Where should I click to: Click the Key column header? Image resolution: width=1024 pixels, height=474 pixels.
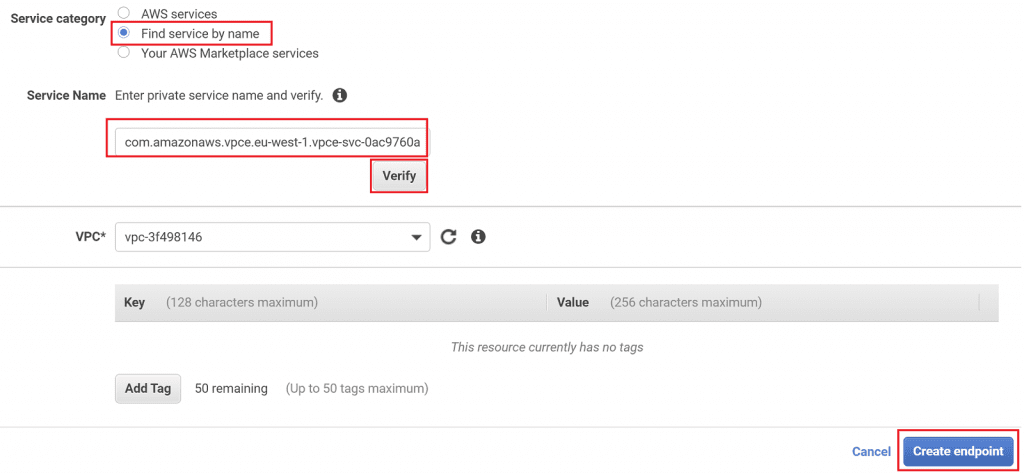[135, 302]
